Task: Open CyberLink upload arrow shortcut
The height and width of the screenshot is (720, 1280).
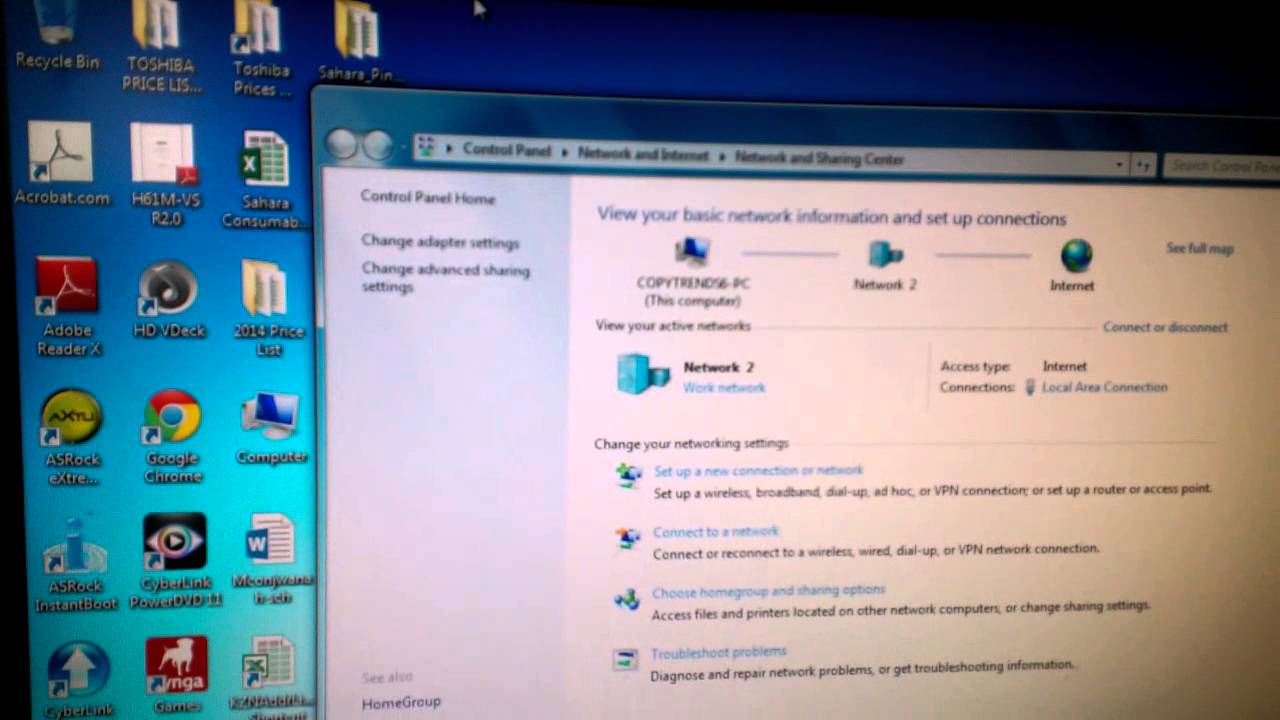Action: pos(78,680)
